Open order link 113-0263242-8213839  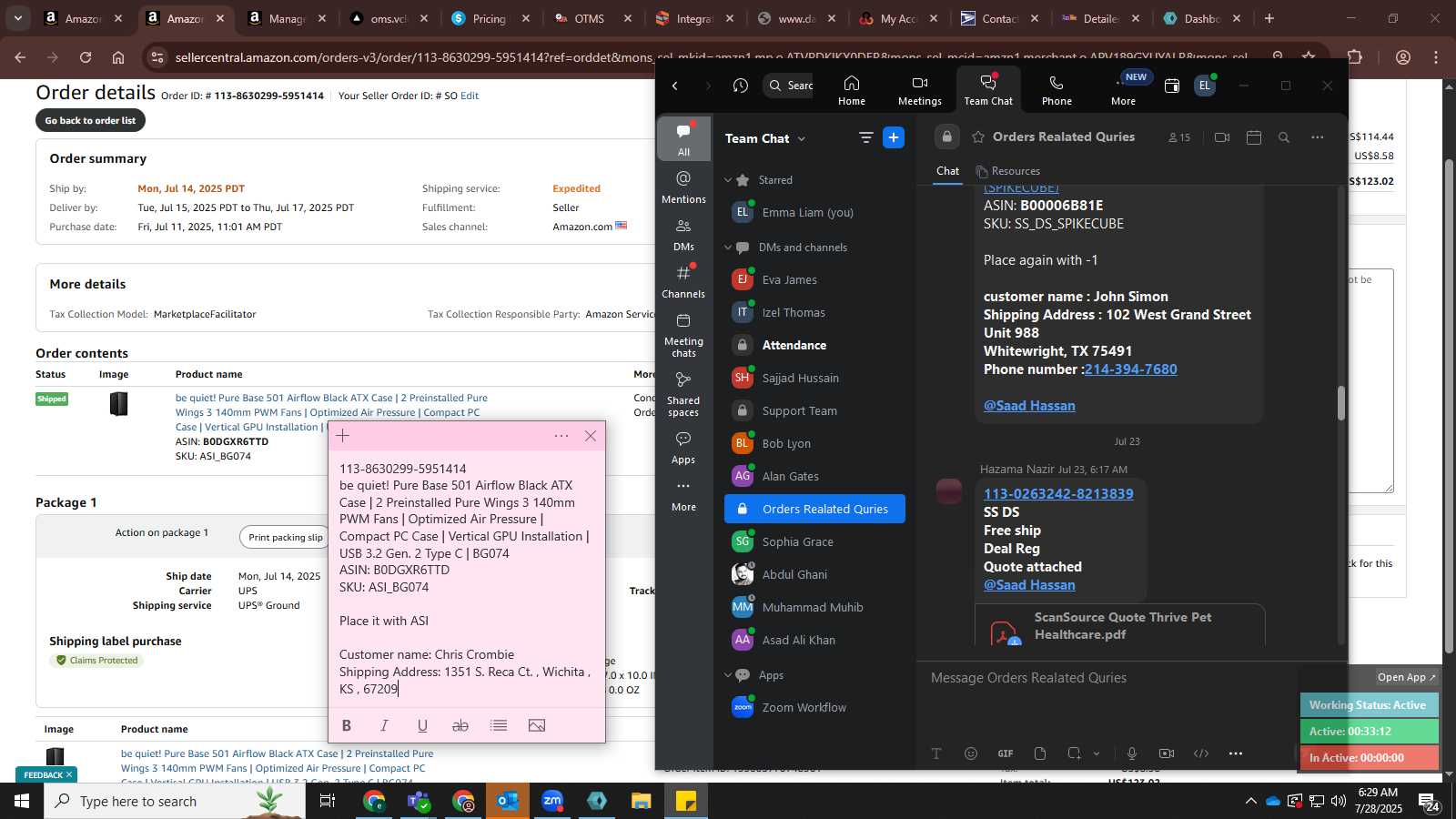[x=1058, y=494]
